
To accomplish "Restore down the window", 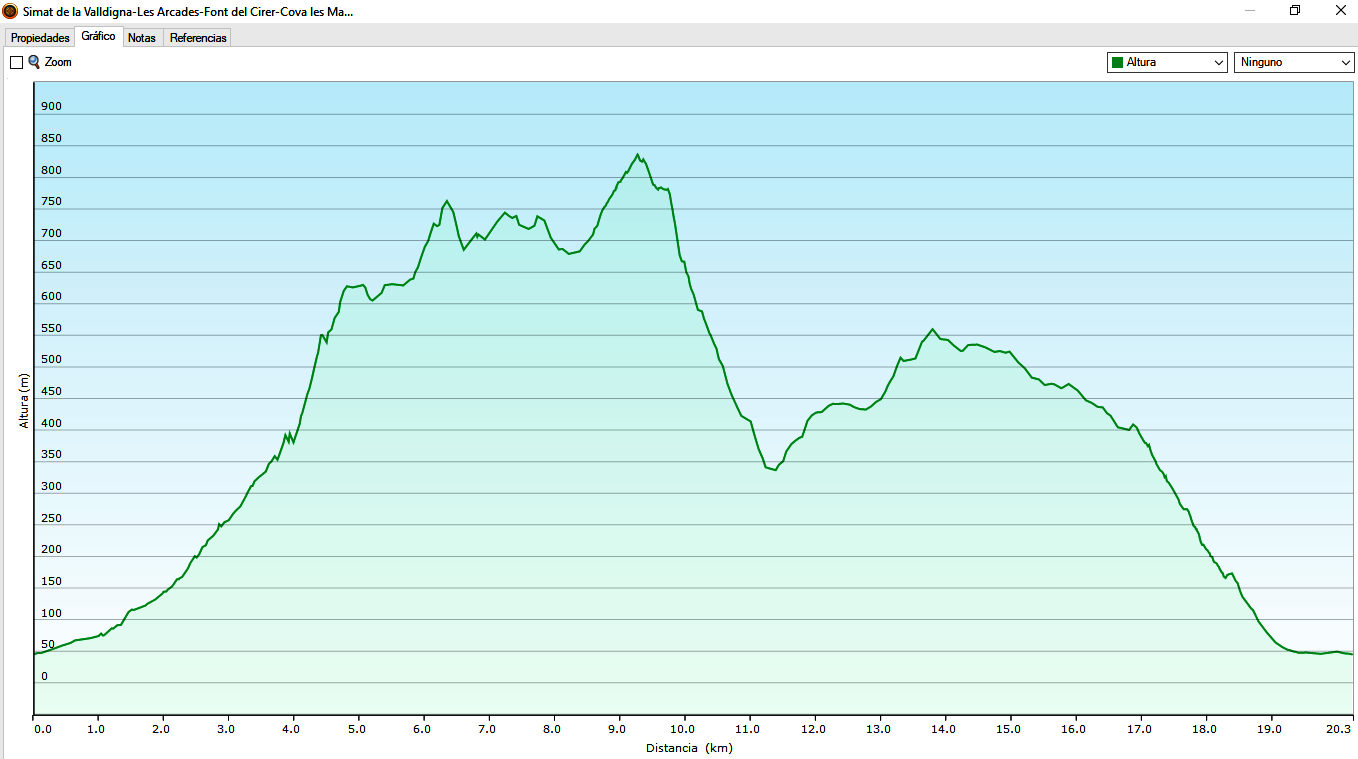I will click(x=1295, y=11).
